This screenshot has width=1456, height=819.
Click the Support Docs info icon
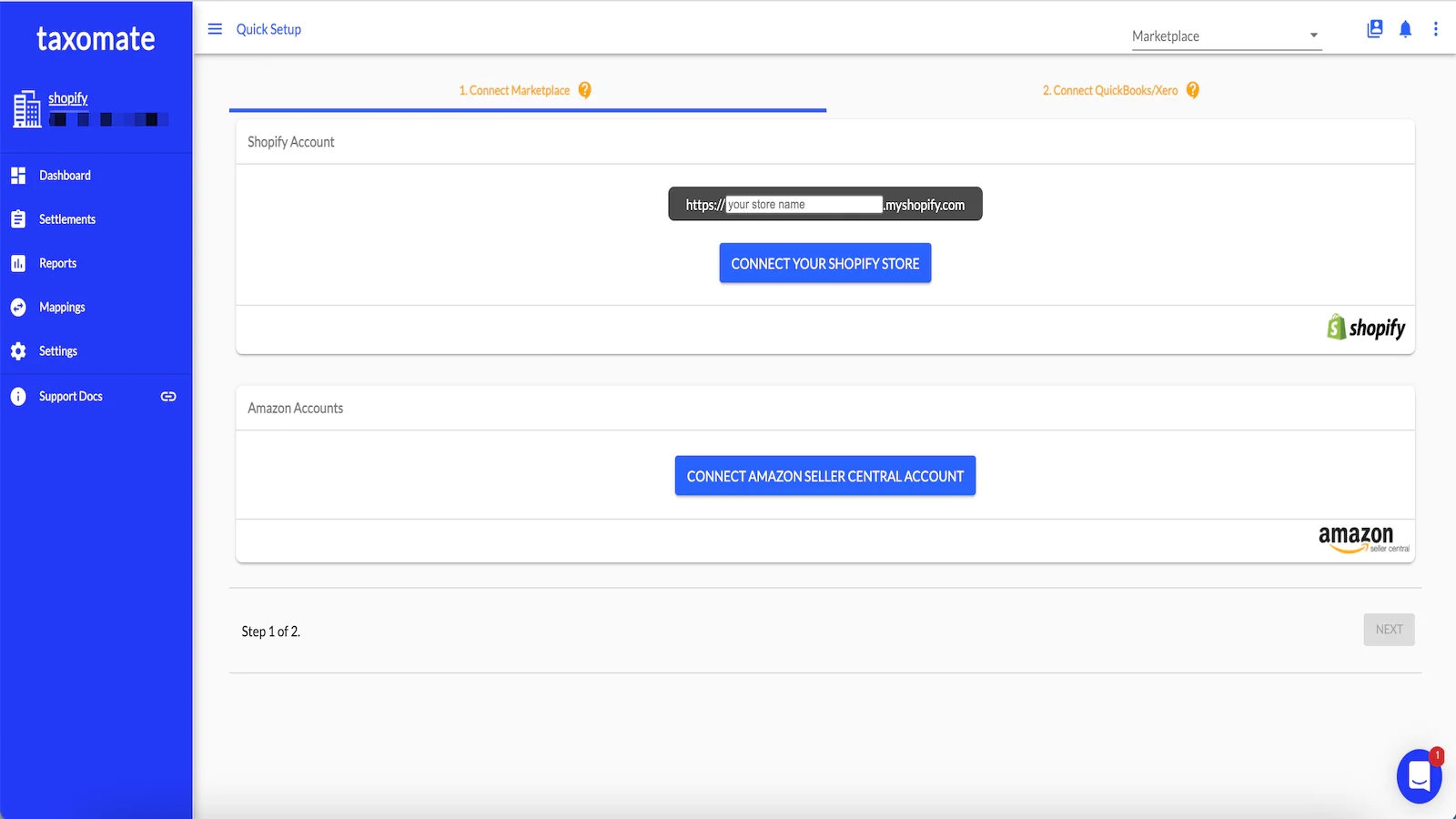point(18,397)
